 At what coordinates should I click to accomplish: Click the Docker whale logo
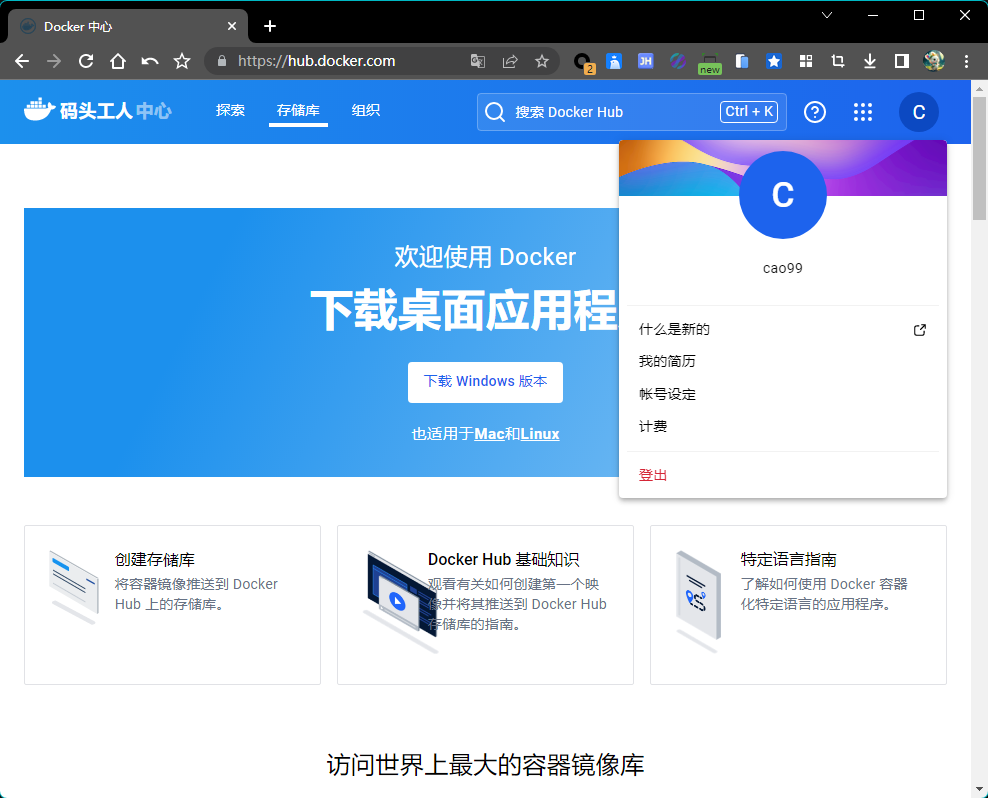pyautogui.click(x=39, y=110)
